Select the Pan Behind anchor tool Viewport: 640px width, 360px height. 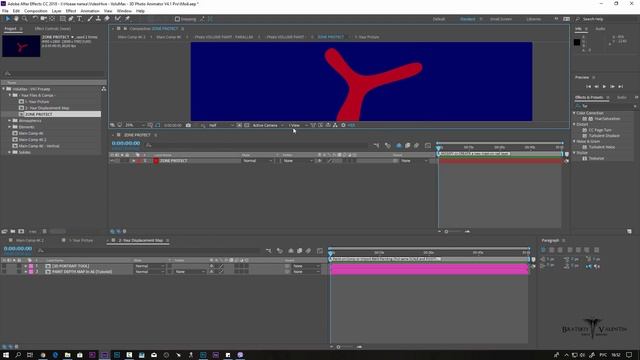tap(52, 19)
